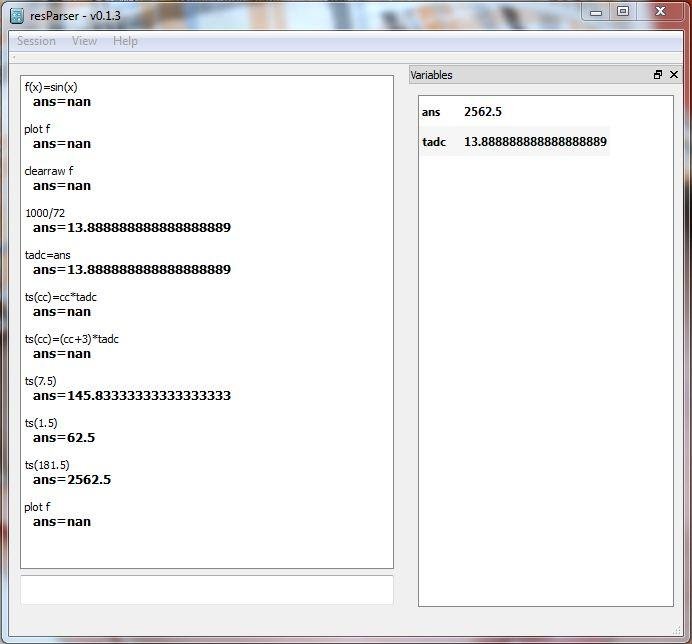
Task: Open the Help menu
Action: click(125, 41)
